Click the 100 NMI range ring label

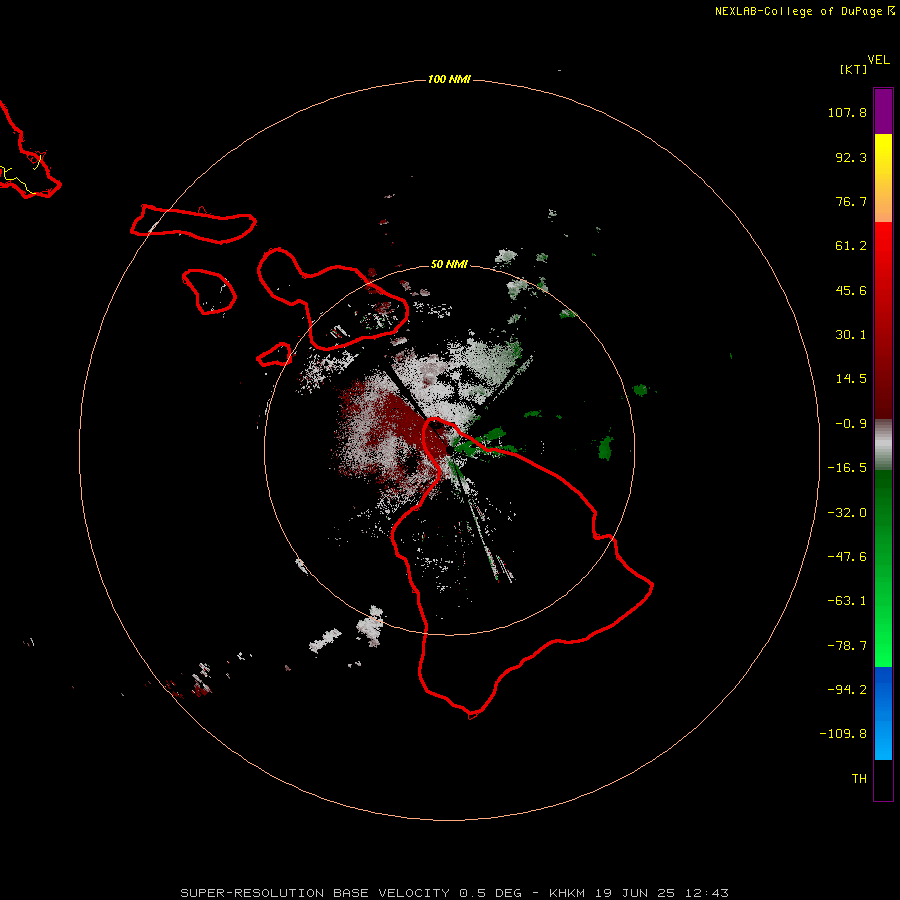click(x=449, y=79)
